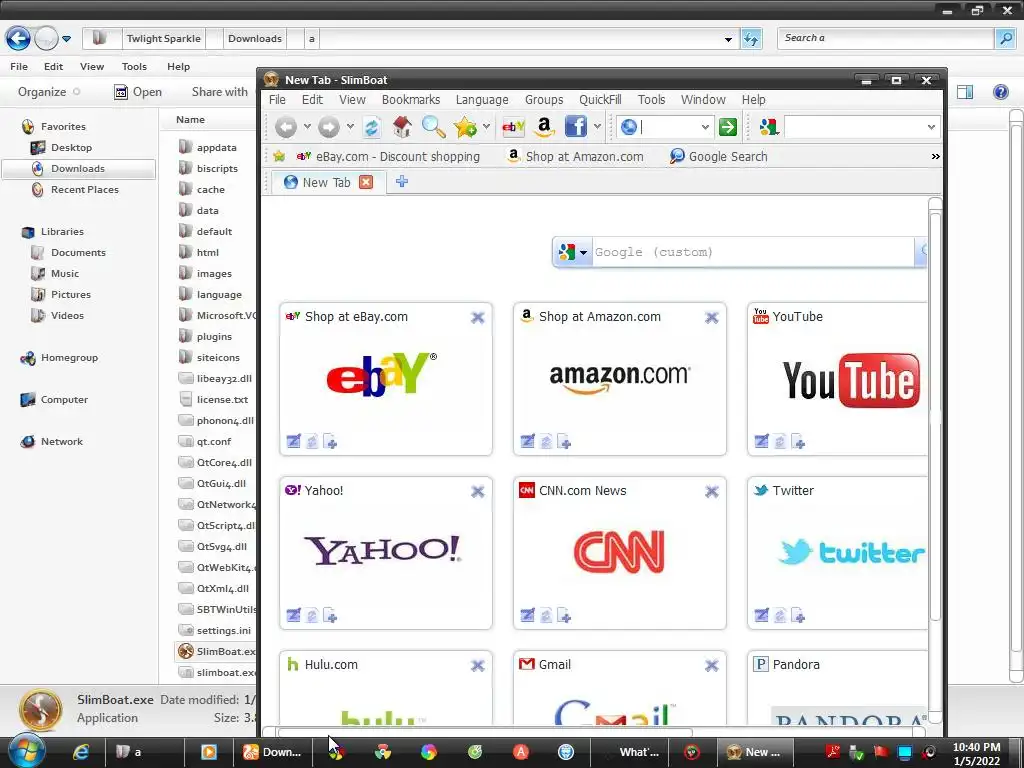Click the Google search engine icon in toolbar
Image resolution: width=1024 pixels, height=768 pixels.
point(769,127)
